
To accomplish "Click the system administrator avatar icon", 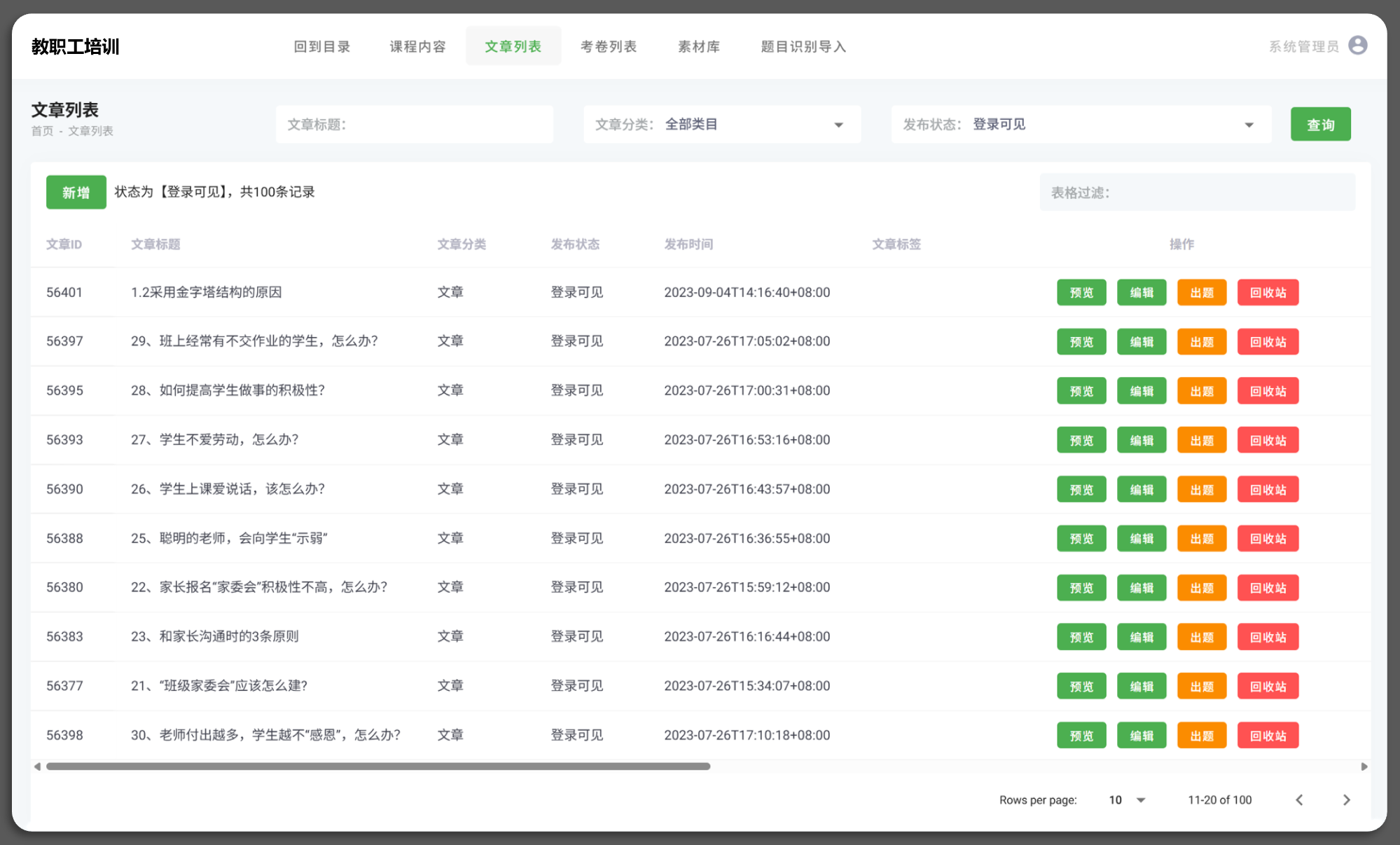I will pyautogui.click(x=1357, y=46).
